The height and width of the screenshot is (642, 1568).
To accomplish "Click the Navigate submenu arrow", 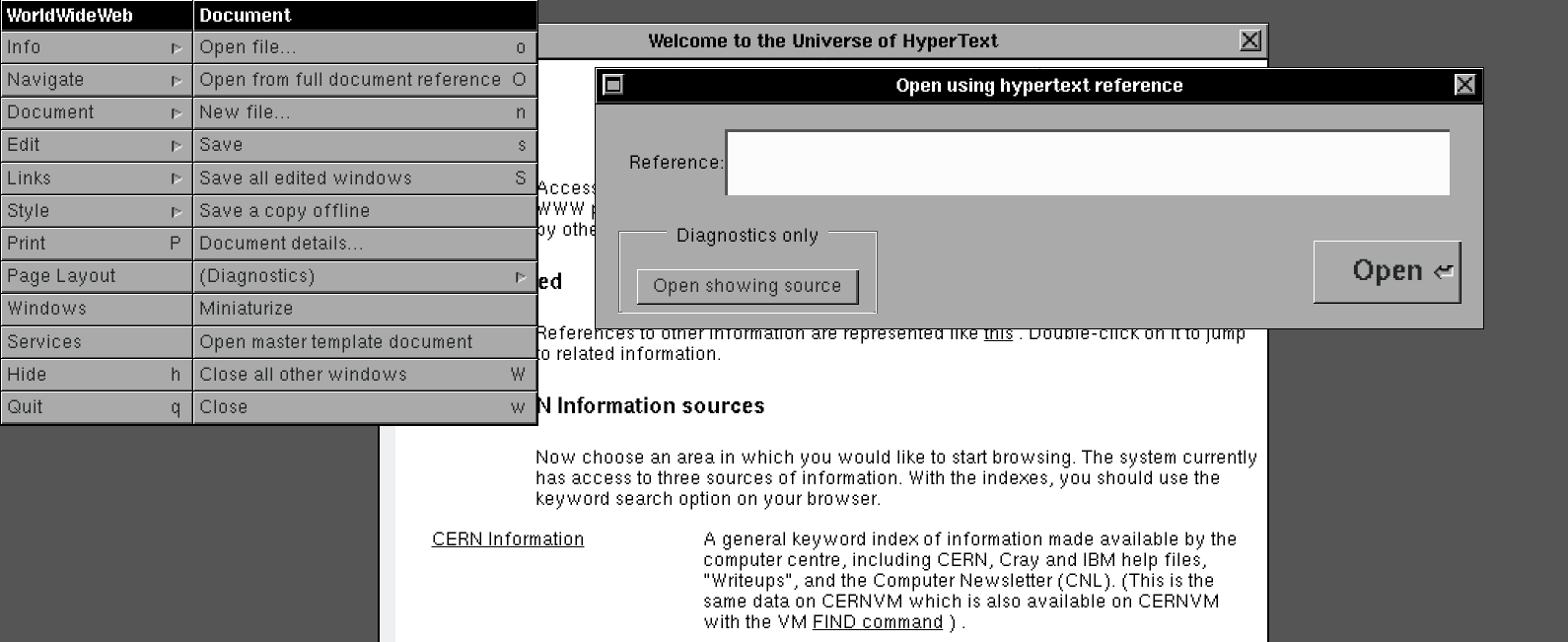I will [x=176, y=80].
